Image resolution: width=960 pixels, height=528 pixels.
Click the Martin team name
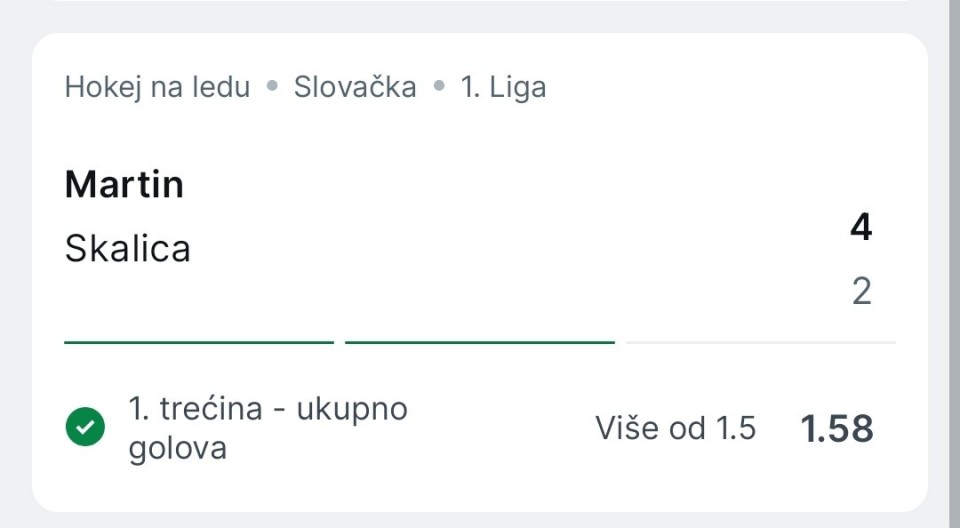pyautogui.click(x=124, y=185)
